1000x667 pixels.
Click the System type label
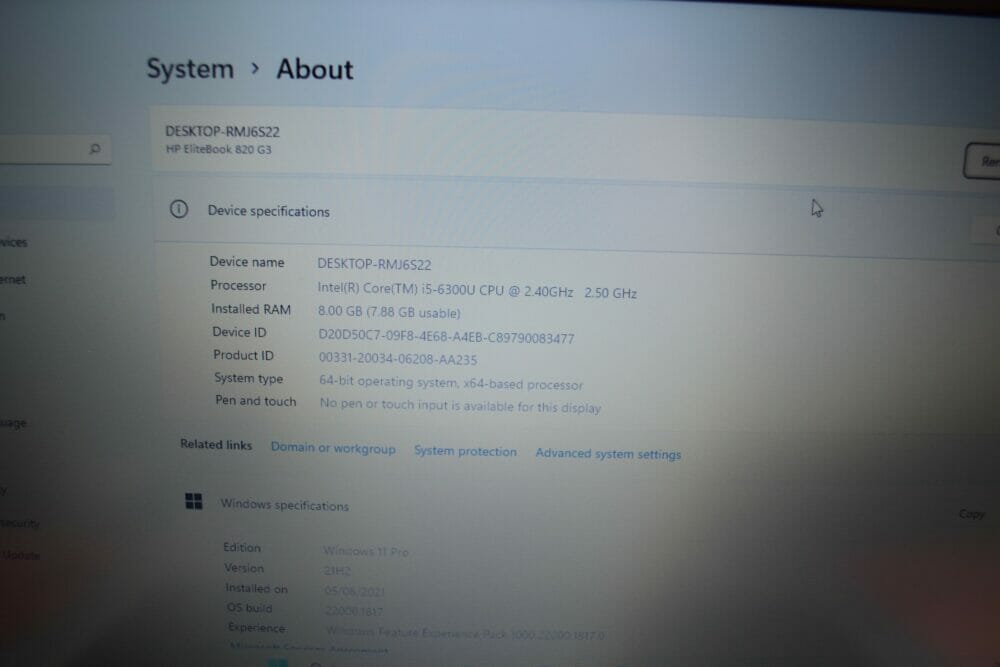(249, 378)
